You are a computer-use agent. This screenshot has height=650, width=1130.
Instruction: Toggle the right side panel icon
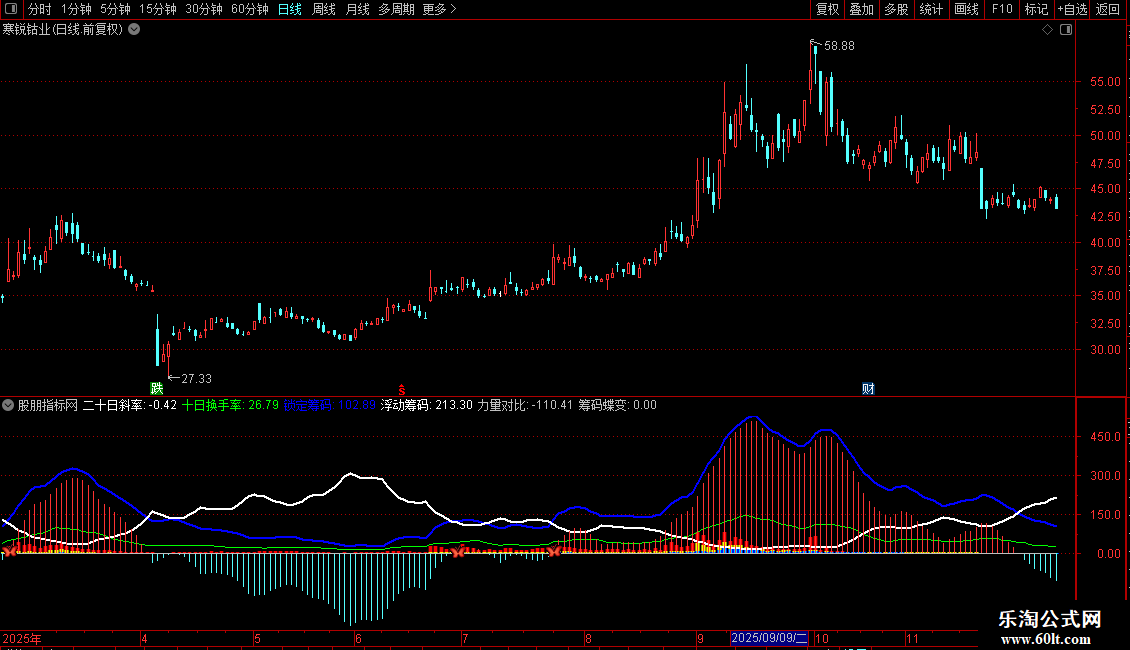(1066, 30)
